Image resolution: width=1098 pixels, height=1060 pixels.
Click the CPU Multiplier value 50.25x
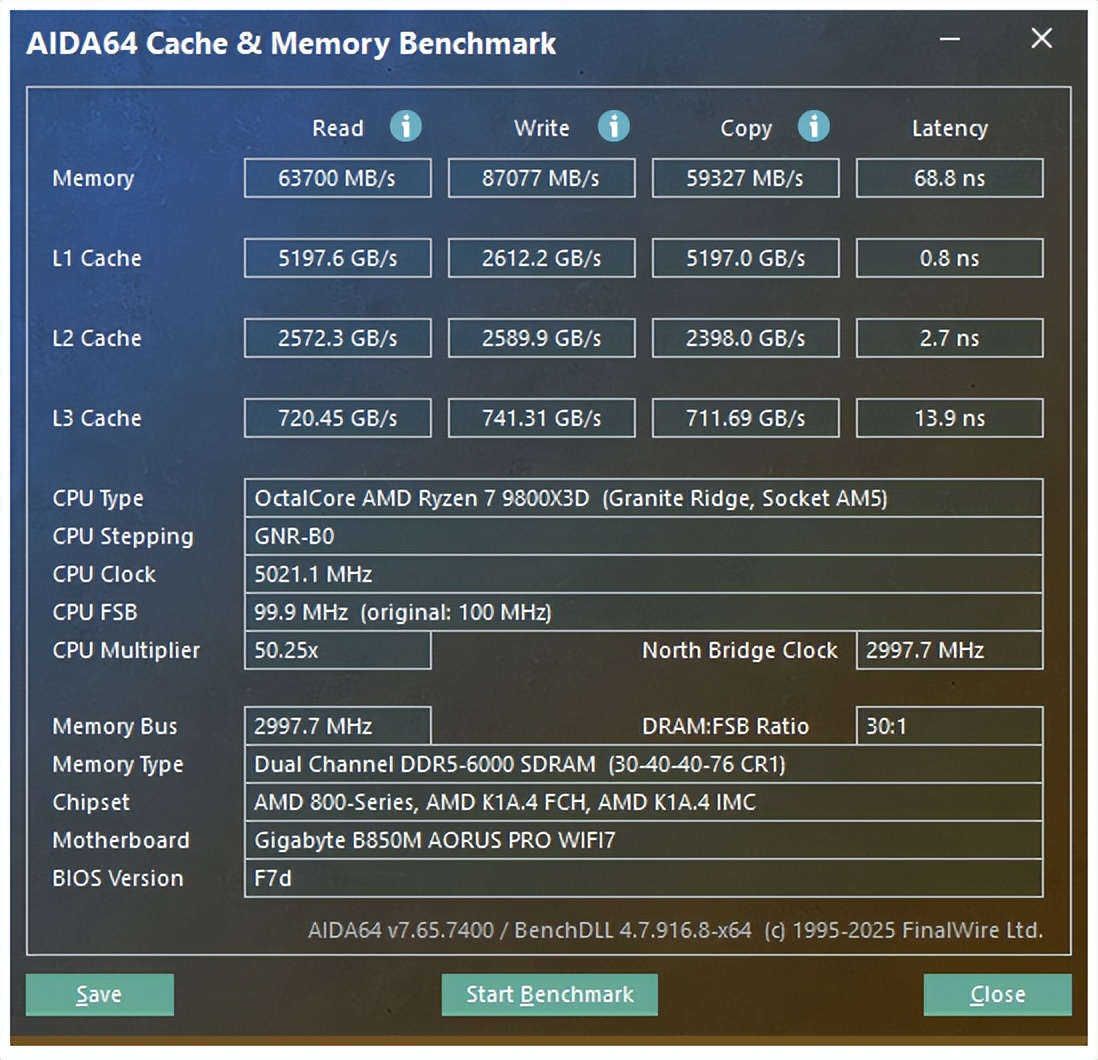tap(338, 650)
